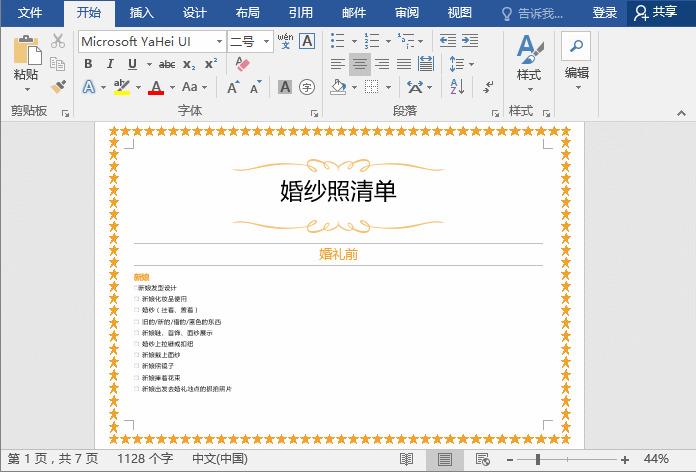This screenshot has width=696, height=472.
Task: Toggle character shading
Action: pos(285,87)
